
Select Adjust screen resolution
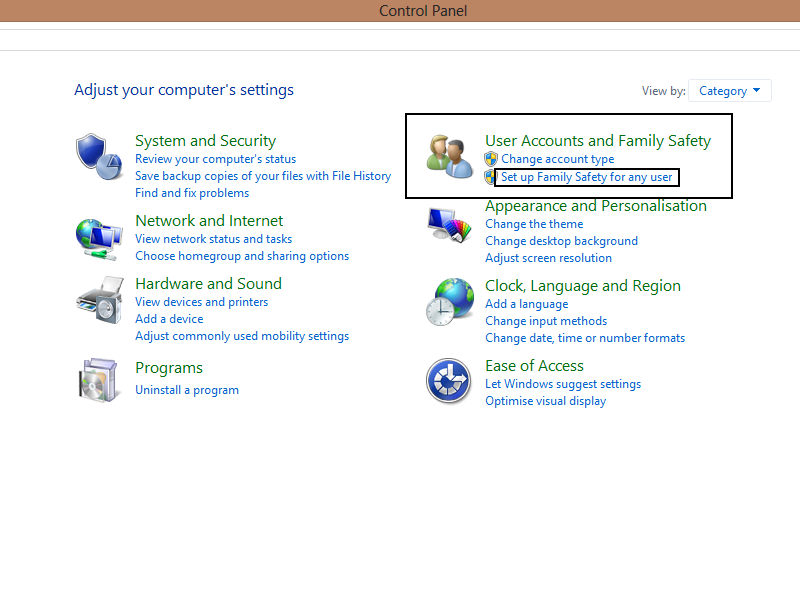[548, 258]
